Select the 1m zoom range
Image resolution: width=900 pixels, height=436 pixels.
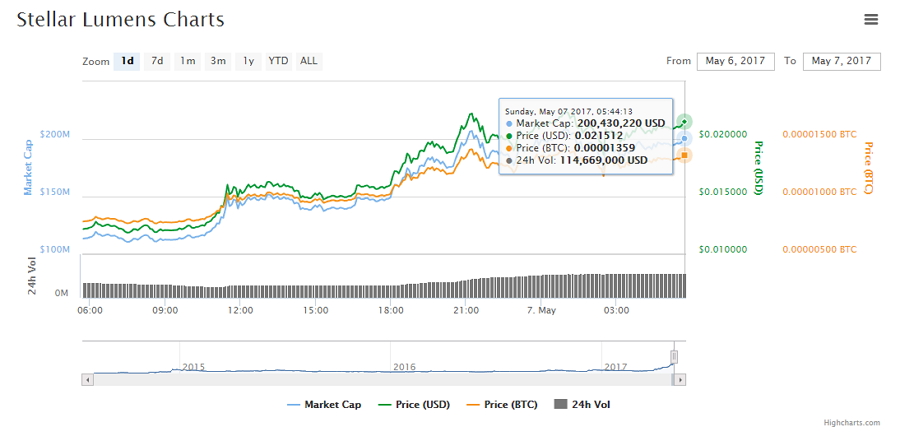tap(188, 61)
